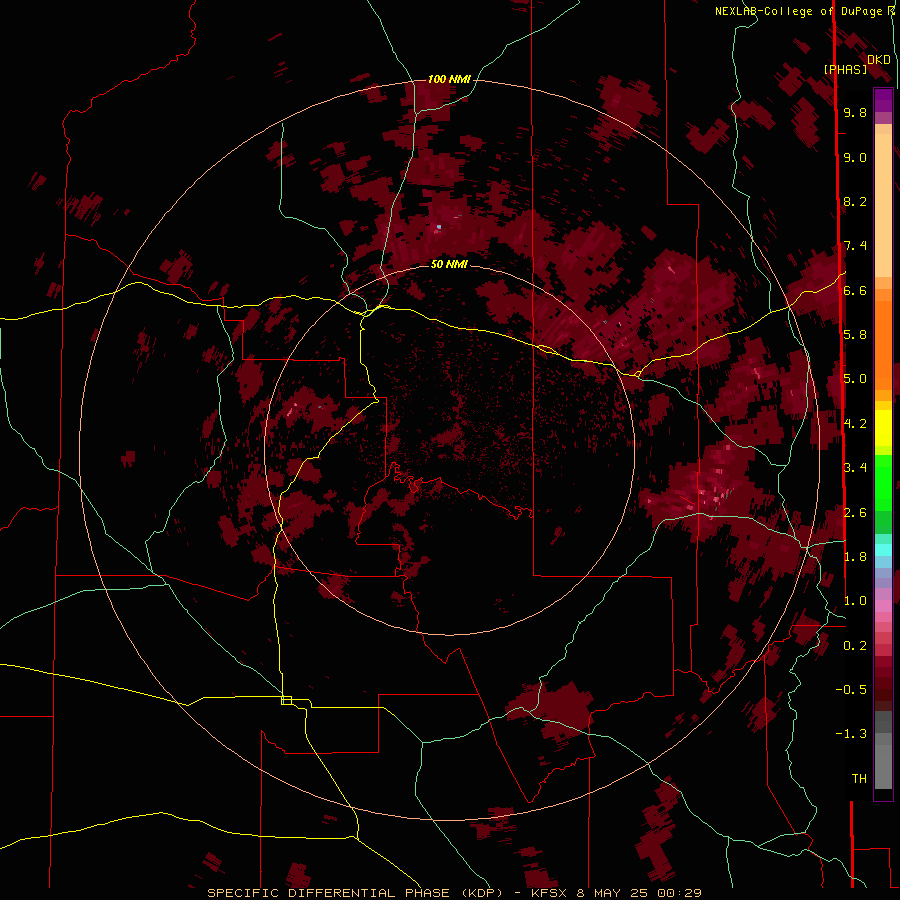Click the 3.4 value on the scale
The height and width of the screenshot is (900, 900).
[x=855, y=468]
